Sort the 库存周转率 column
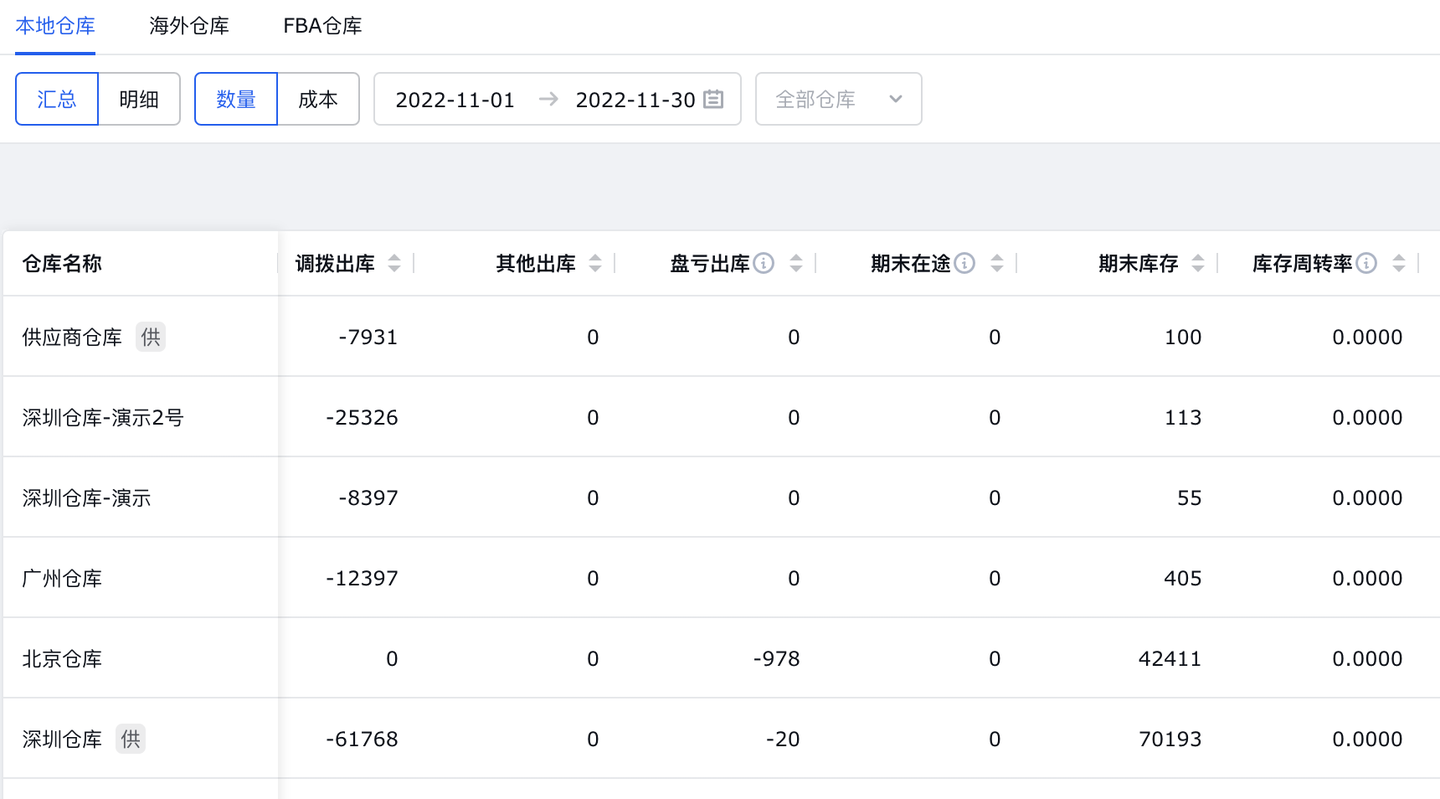The image size is (1440, 799). tap(1399, 263)
